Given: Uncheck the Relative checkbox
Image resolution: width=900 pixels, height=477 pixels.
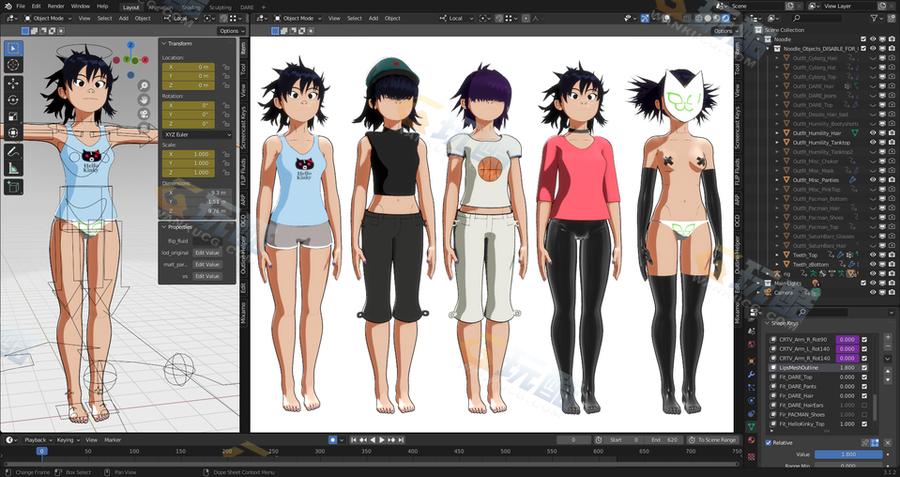Looking at the screenshot, I should point(769,443).
